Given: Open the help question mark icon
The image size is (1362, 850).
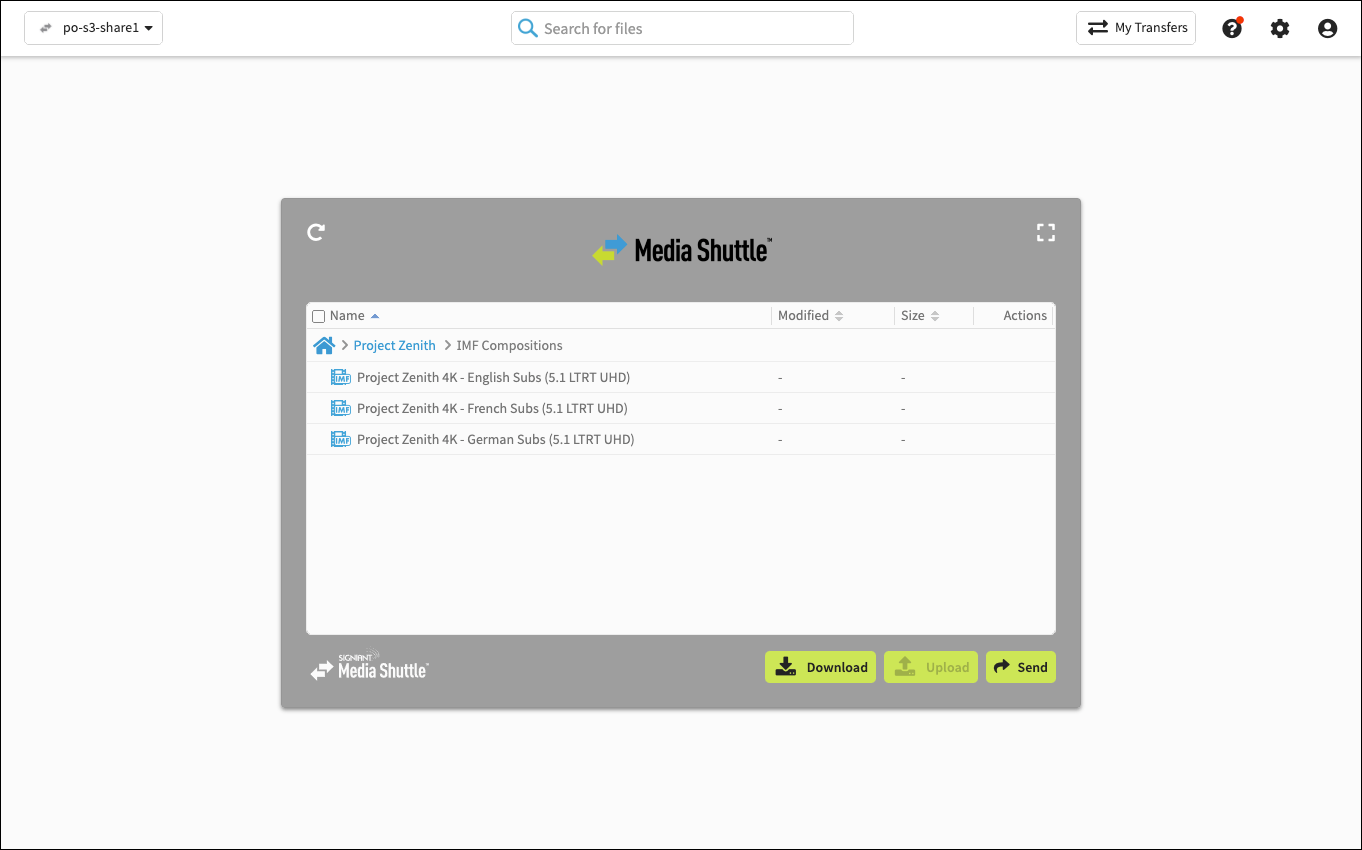Looking at the screenshot, I should click(1232, 28).
